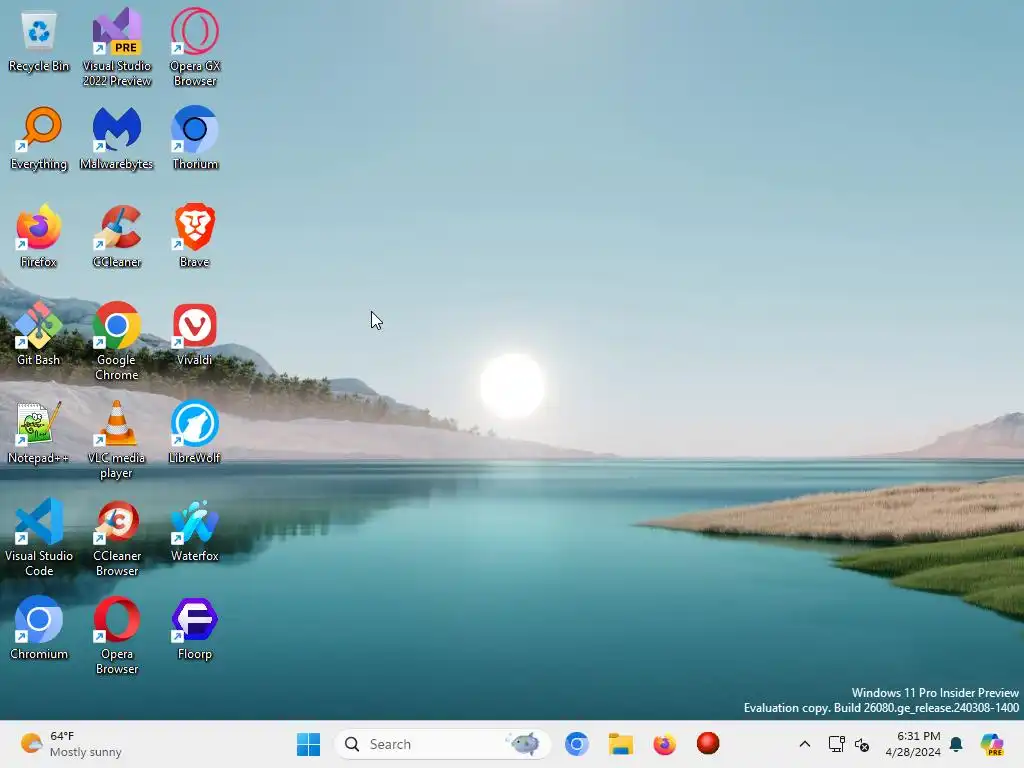This screenshot has width=1024, height=768.
Task: Open File Explorer from the taskbar
Action: click(x=620, y=744)
